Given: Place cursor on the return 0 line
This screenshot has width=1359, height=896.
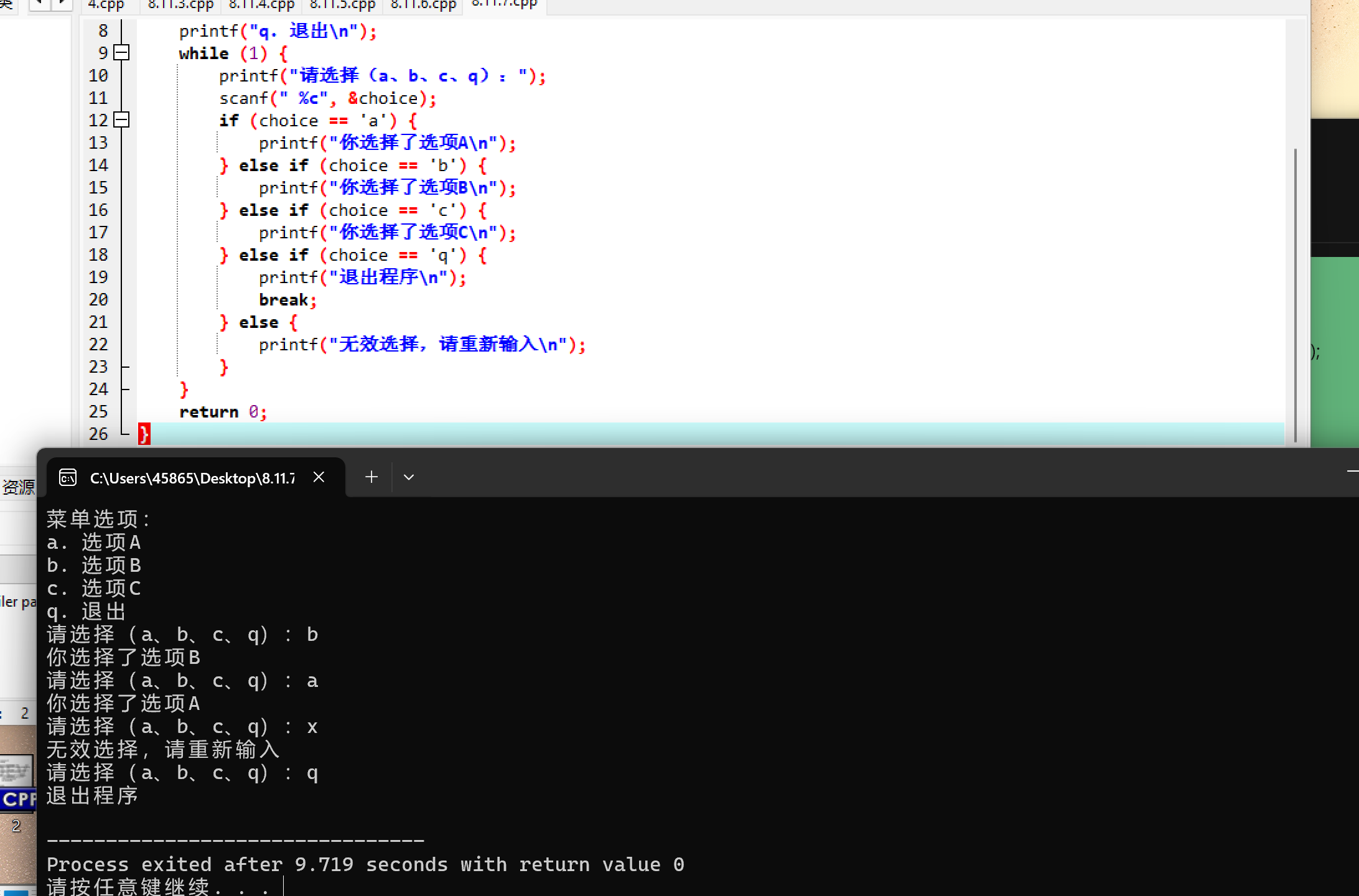Looking at the screenshot, I should pos(223,412).
